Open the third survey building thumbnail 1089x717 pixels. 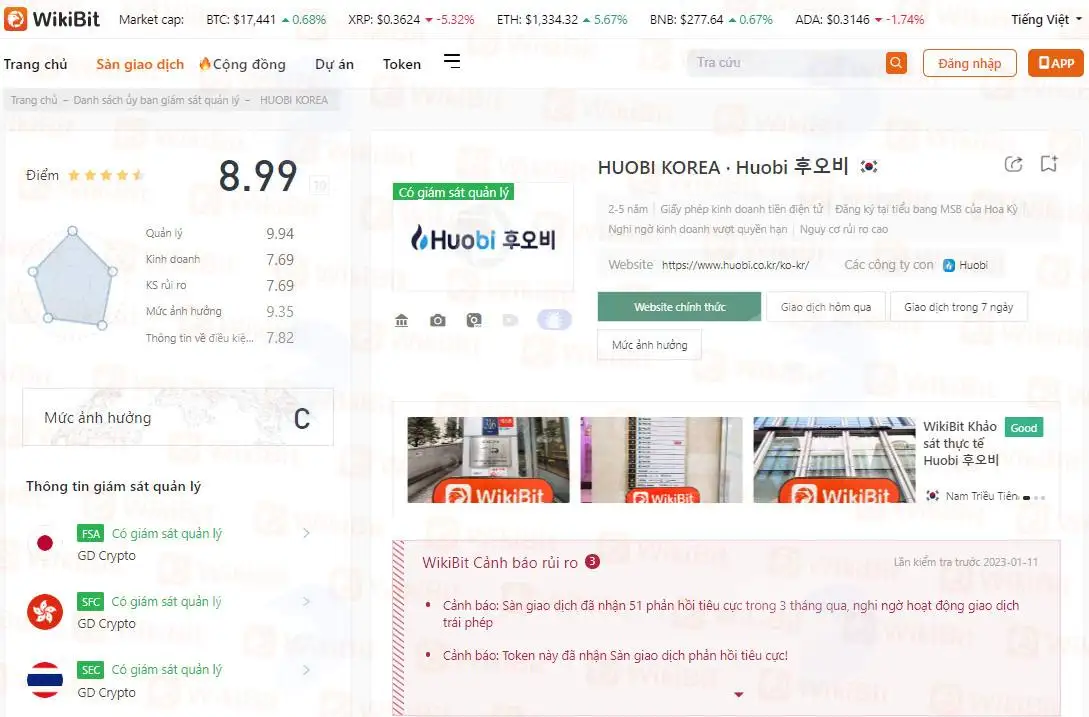[834, 460]
